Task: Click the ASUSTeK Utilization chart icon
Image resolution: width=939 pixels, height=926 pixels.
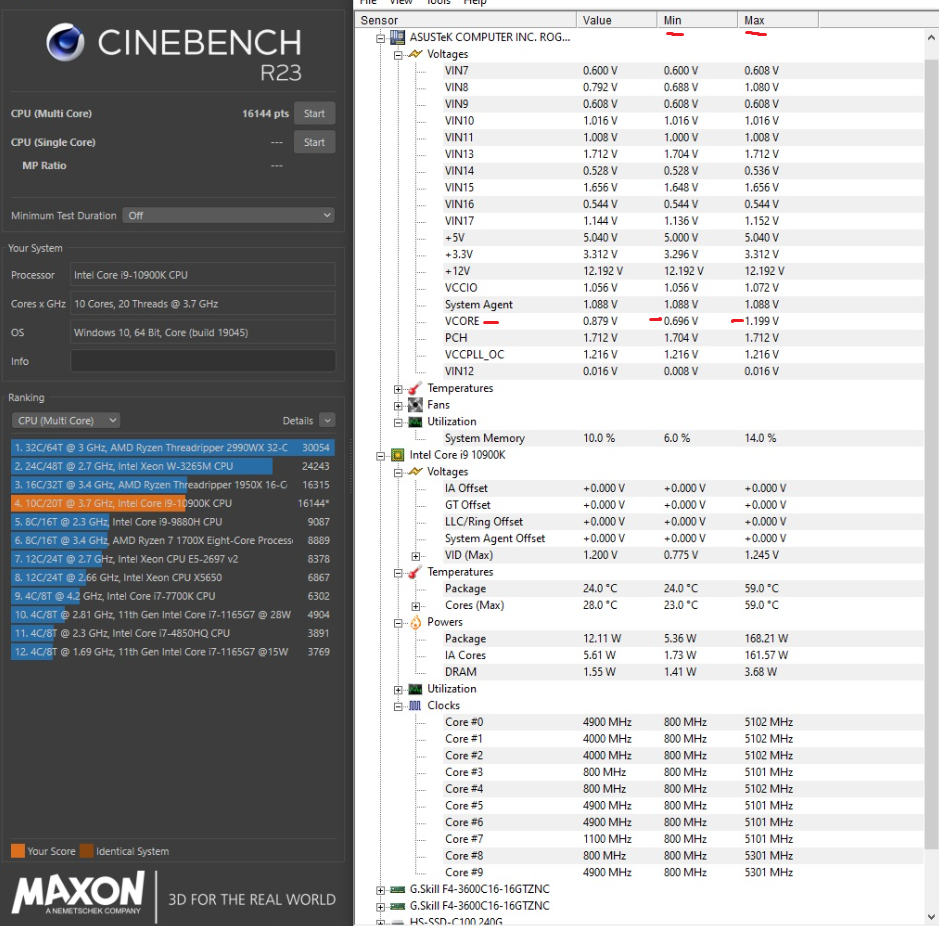Action: tap(415, 422)
